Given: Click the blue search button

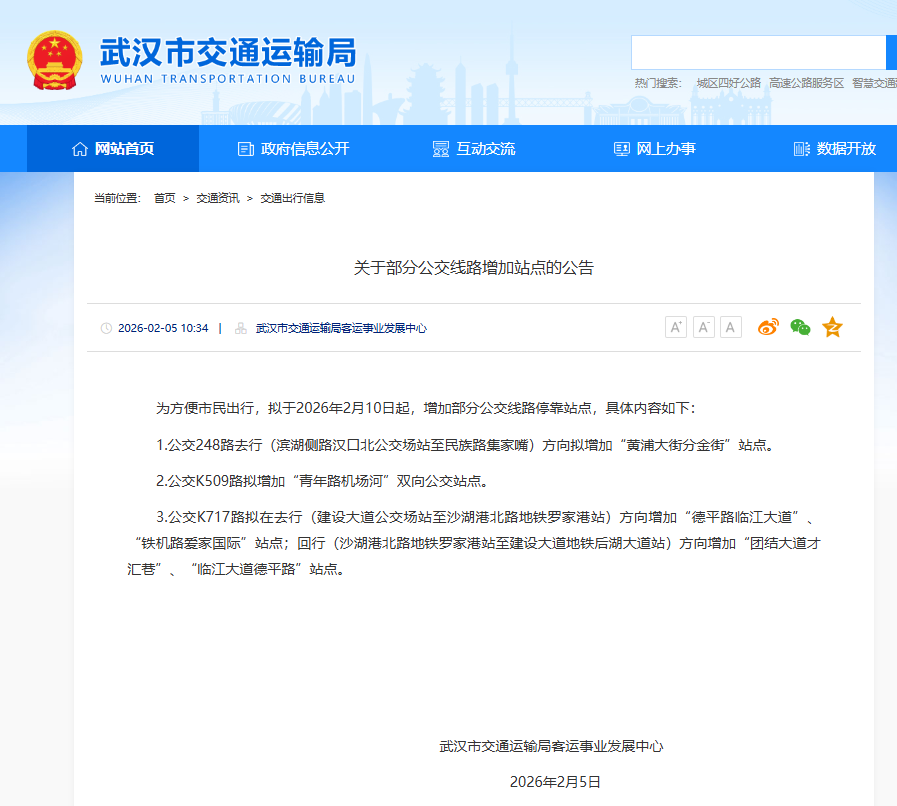Looking at the screenshot, I should point(890,50).
